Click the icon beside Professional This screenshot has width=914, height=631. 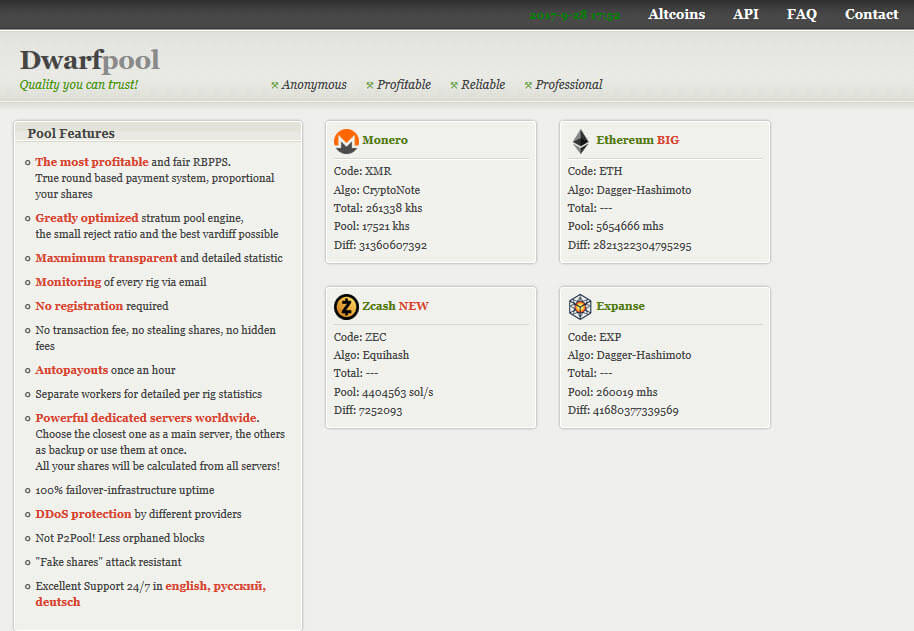[529, 85]
